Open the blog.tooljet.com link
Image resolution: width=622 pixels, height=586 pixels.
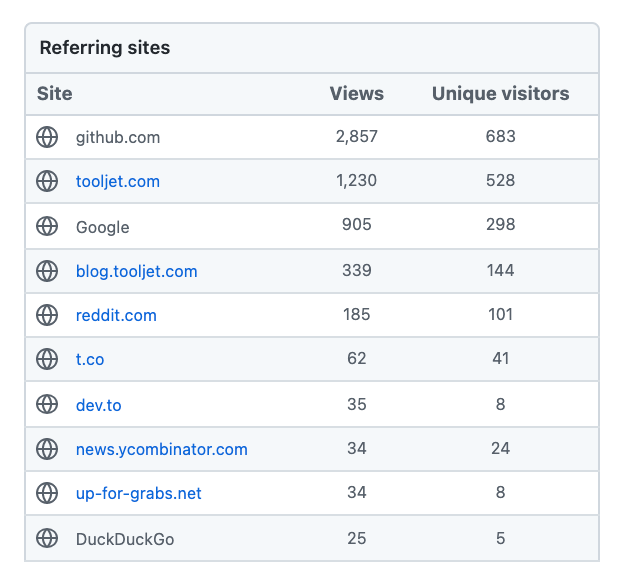[x=136, y=272]
